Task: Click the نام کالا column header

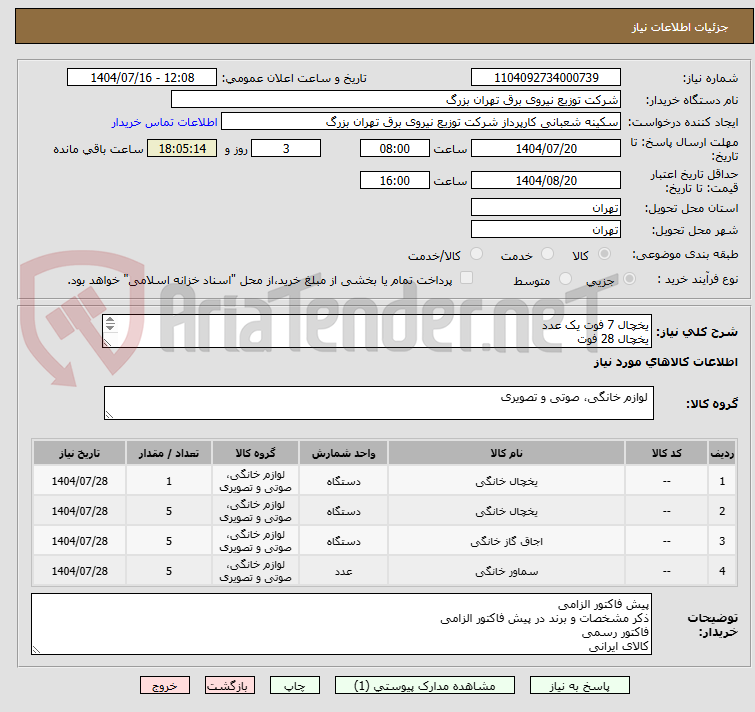Action: click(506, 453)
